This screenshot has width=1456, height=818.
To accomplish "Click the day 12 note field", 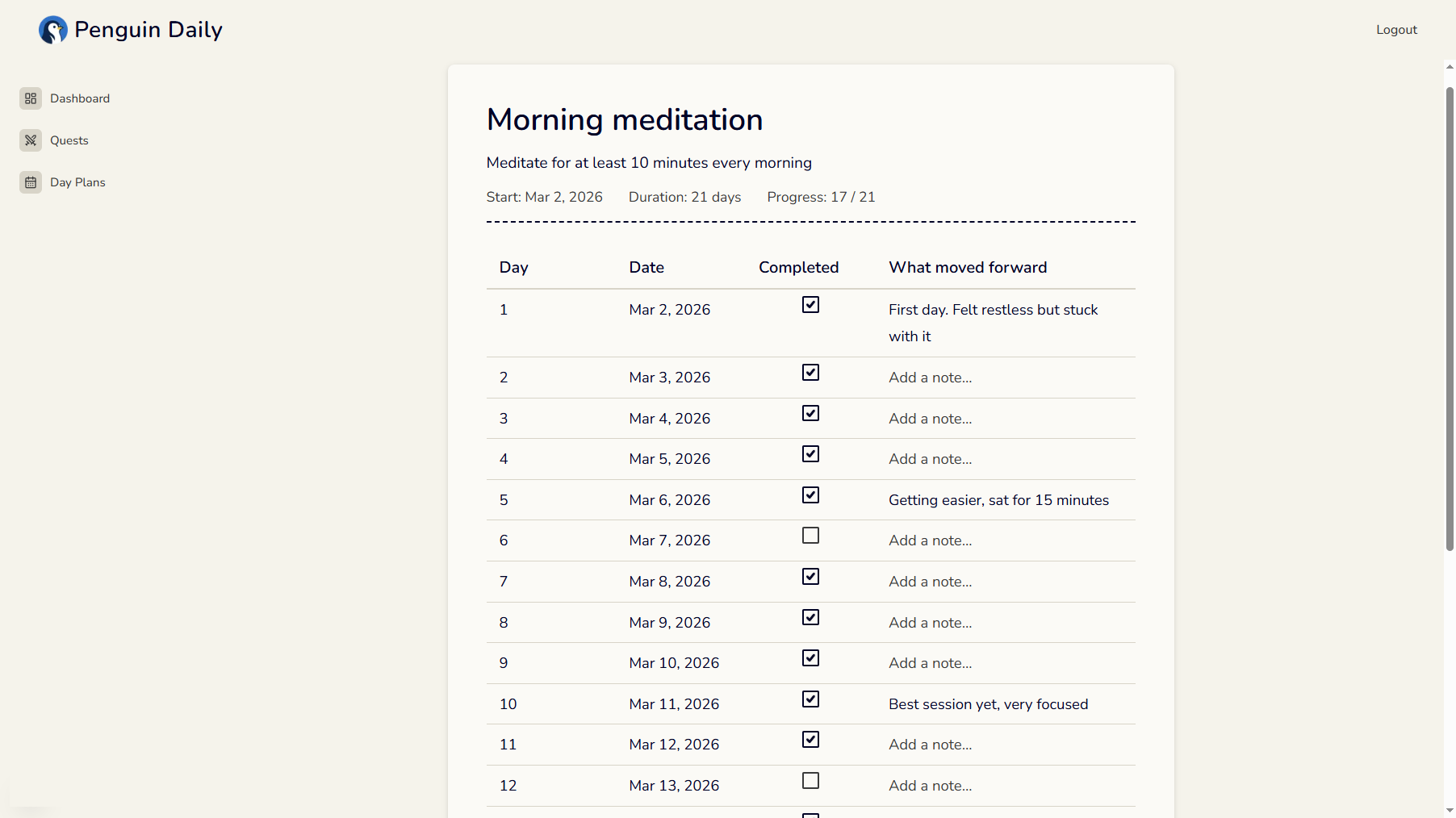I will click(x=930, y=786).
